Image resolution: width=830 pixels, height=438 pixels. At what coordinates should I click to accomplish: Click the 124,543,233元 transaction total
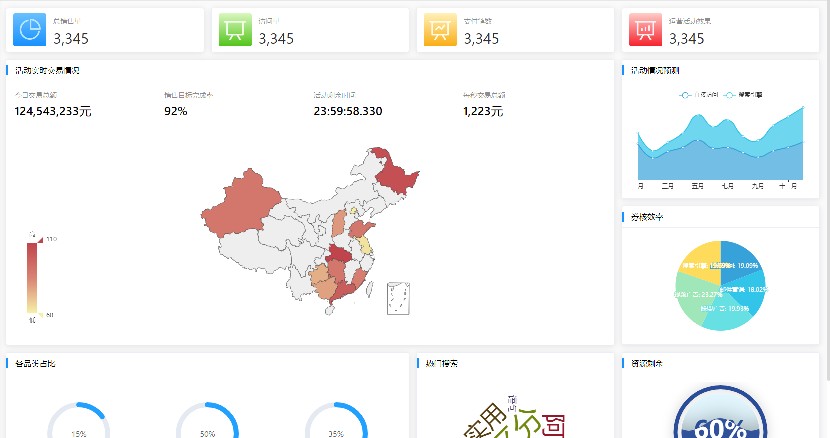(x=53, y=111)
